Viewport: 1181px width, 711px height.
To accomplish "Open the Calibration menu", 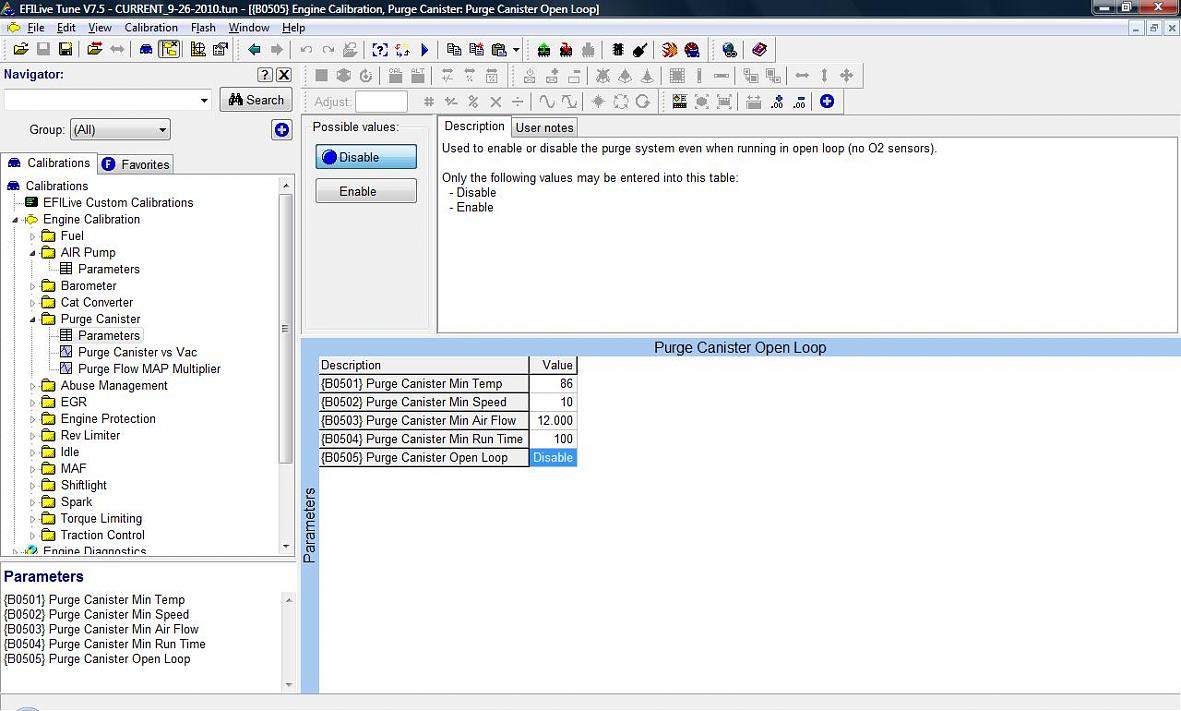I will [151, 27].
